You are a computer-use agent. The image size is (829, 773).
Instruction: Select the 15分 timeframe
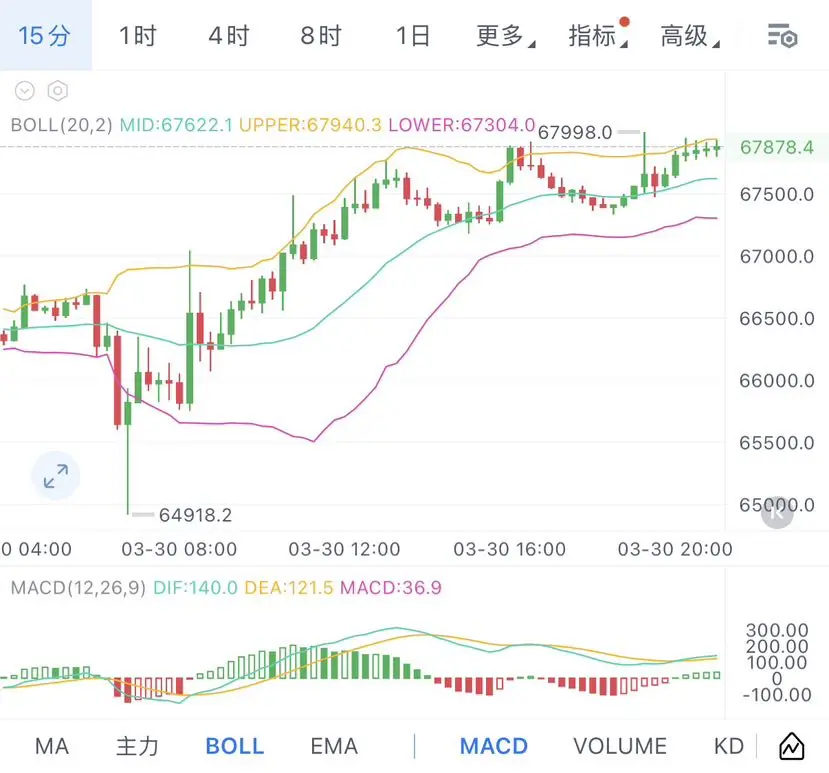45,37
